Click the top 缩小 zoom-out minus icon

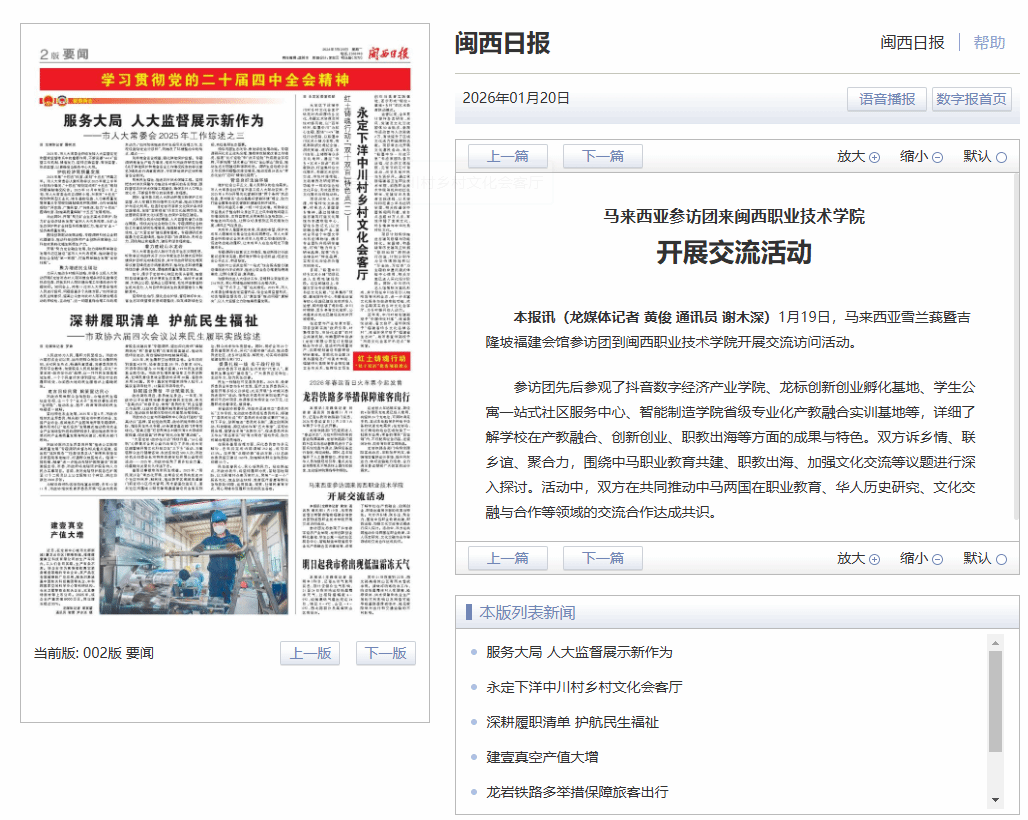pos(937,157)
